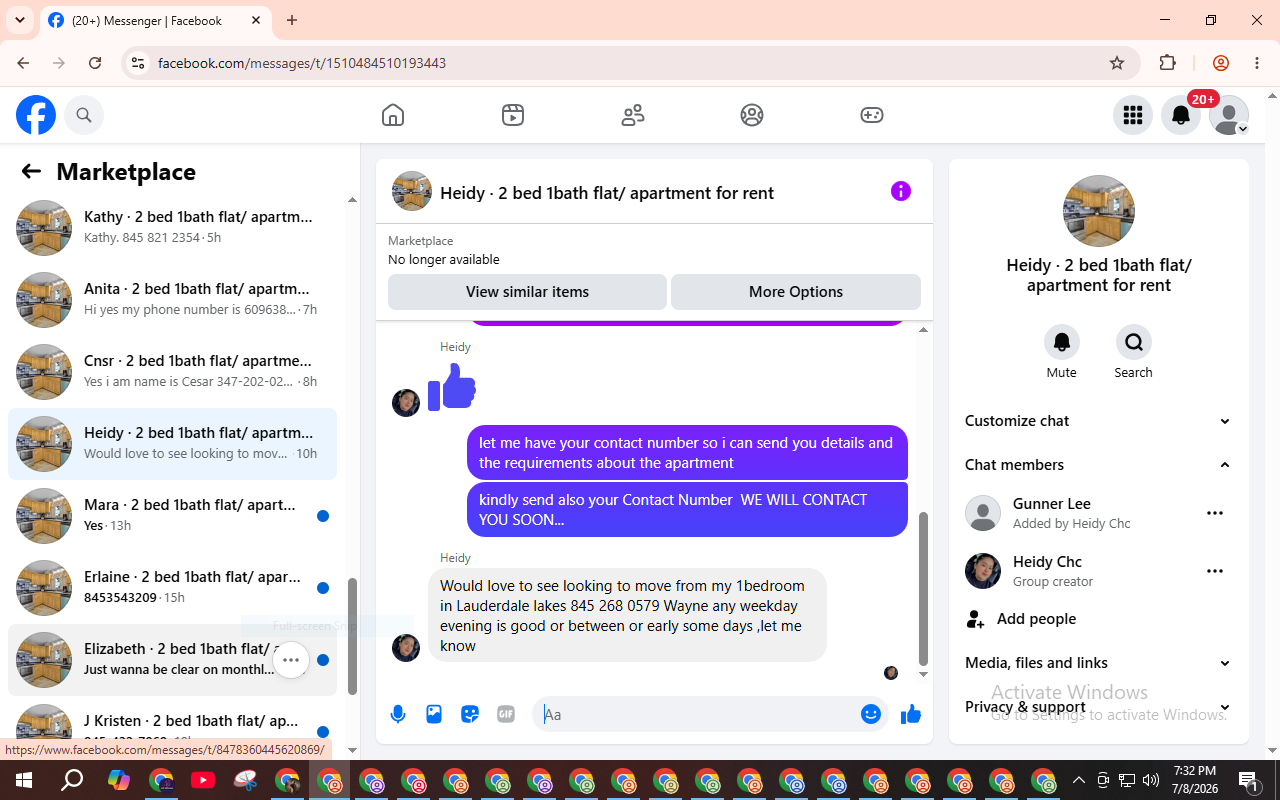Send a thumbs-up like from the composer
1280x800 pixels.
click(x=911, y=714)
